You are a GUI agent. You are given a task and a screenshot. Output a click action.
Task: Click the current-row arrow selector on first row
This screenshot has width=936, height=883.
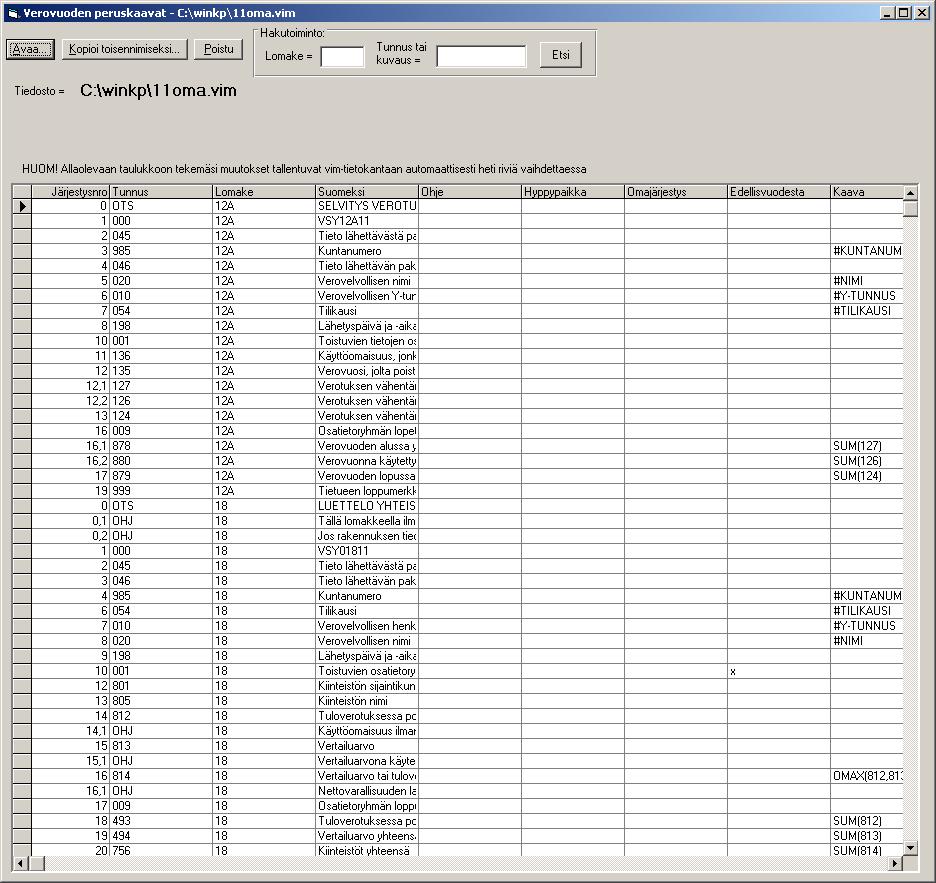click(x=22, y=206)
